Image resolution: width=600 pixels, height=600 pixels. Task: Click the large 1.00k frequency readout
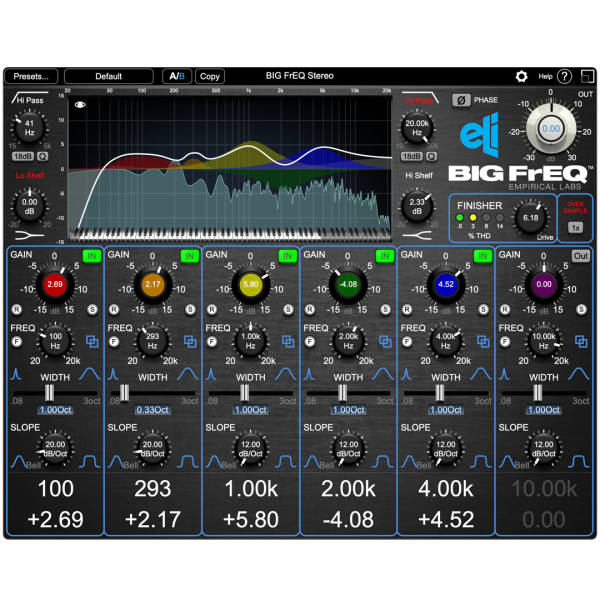[251, 489]
